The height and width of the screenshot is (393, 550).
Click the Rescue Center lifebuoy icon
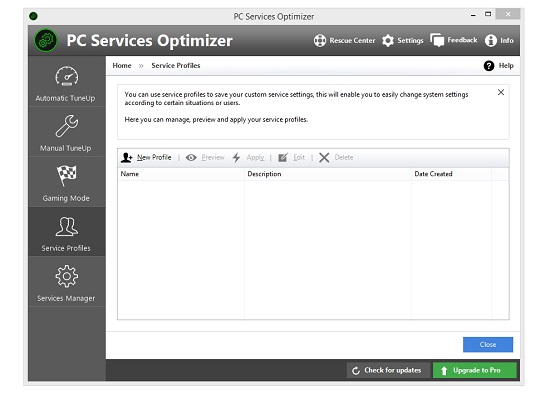320,41
